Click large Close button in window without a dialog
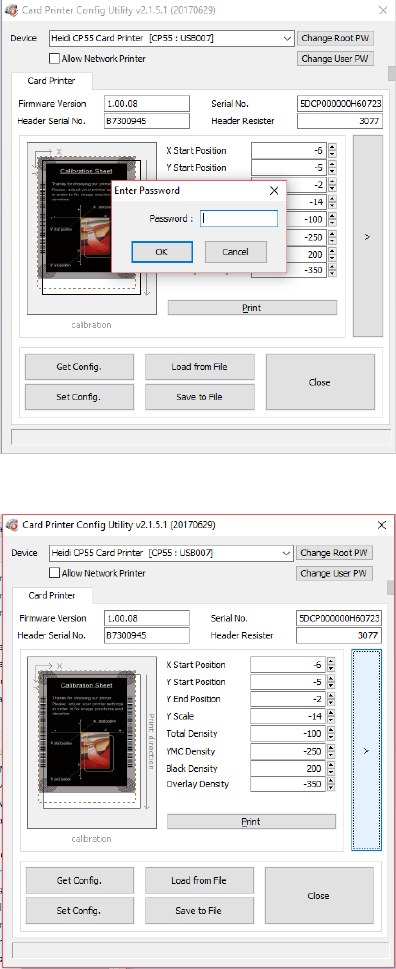396x969 pixels. 319,895
